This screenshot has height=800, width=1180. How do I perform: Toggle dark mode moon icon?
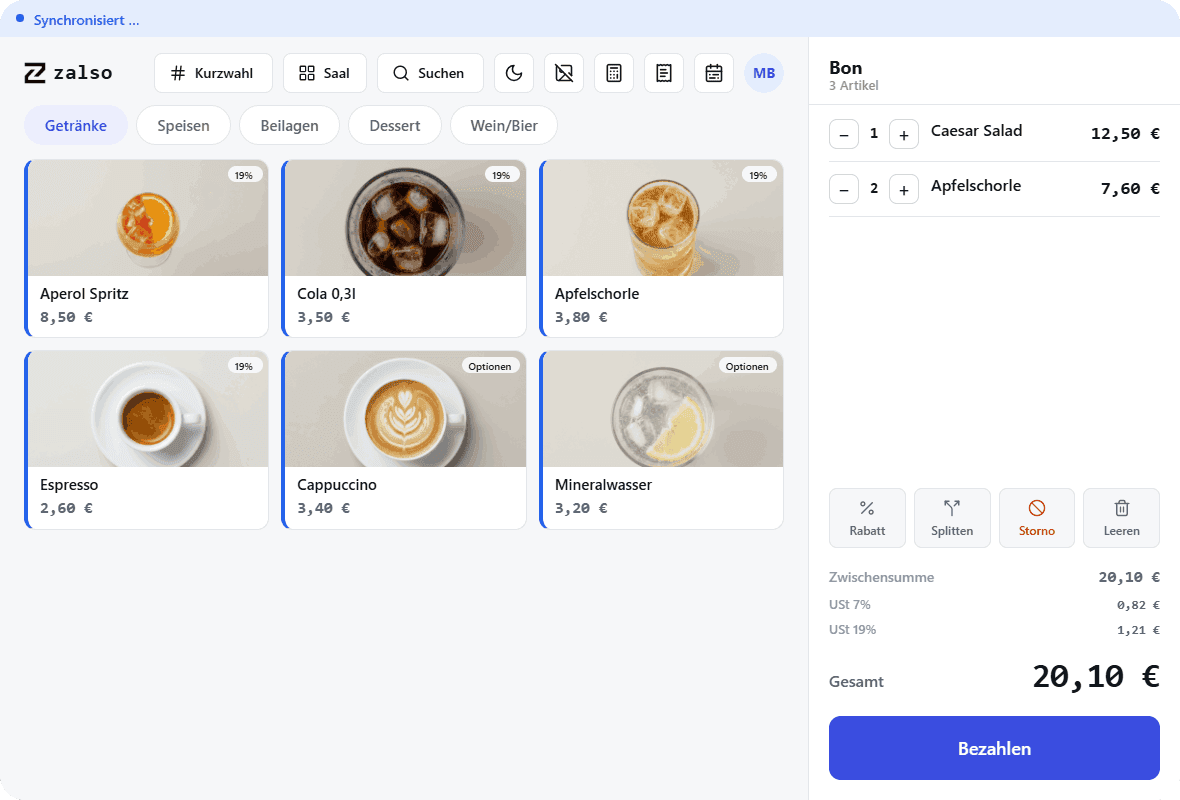[x=514, y=73]
